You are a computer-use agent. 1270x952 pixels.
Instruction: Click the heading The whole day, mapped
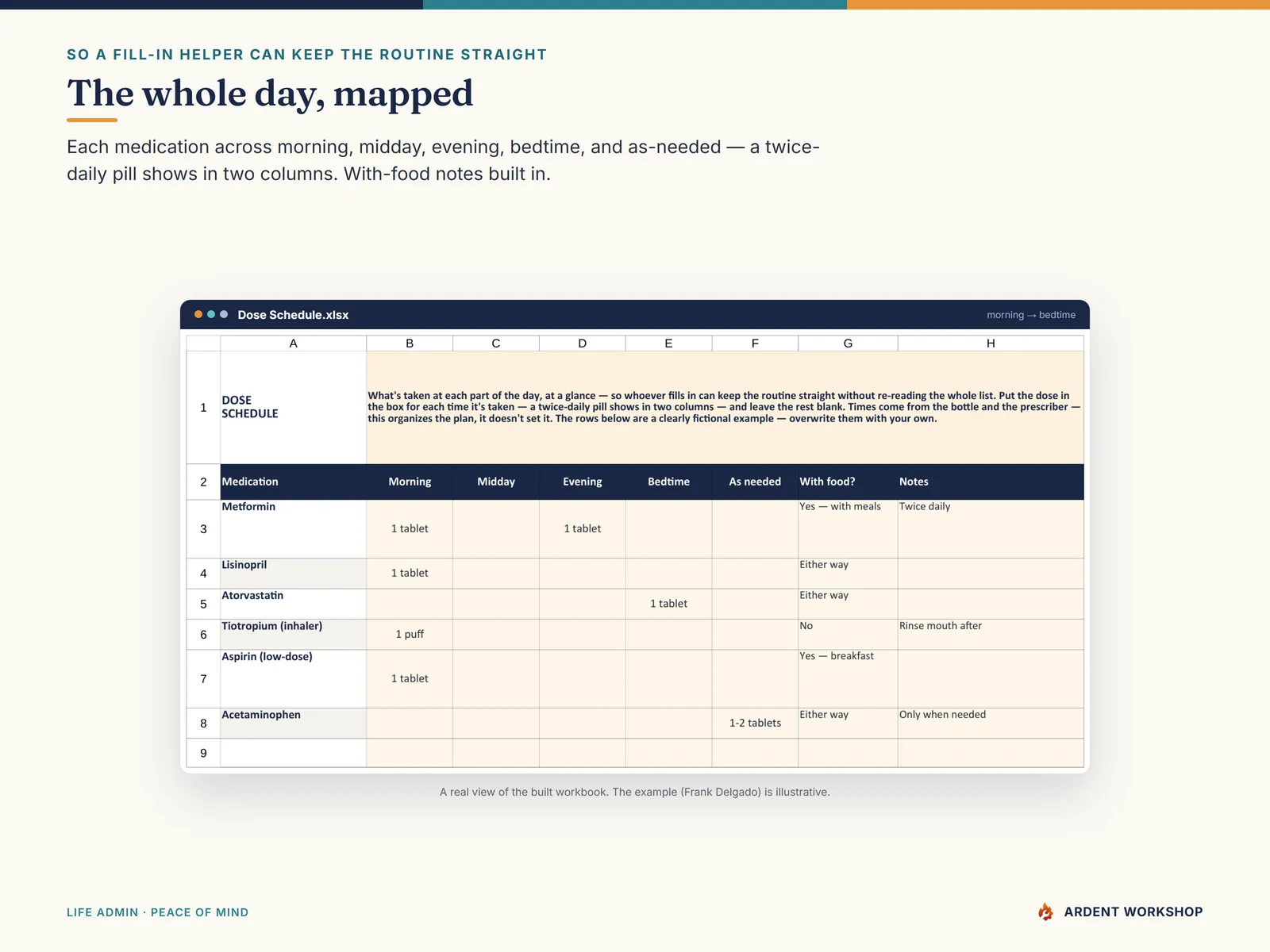270,94
